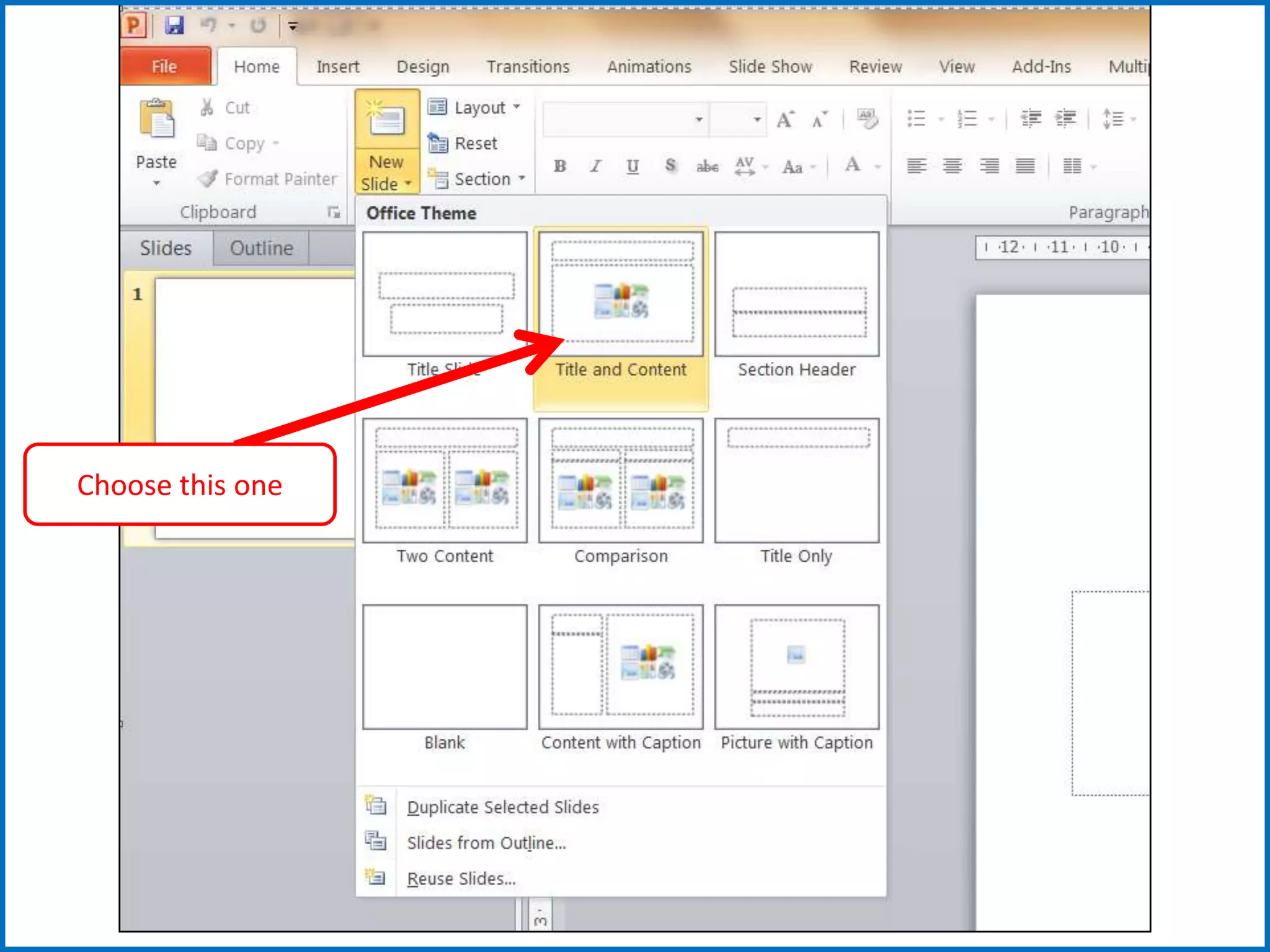Select Slides from Outline... option
Screen dimensions: 1270x952
tap(486, 842)
